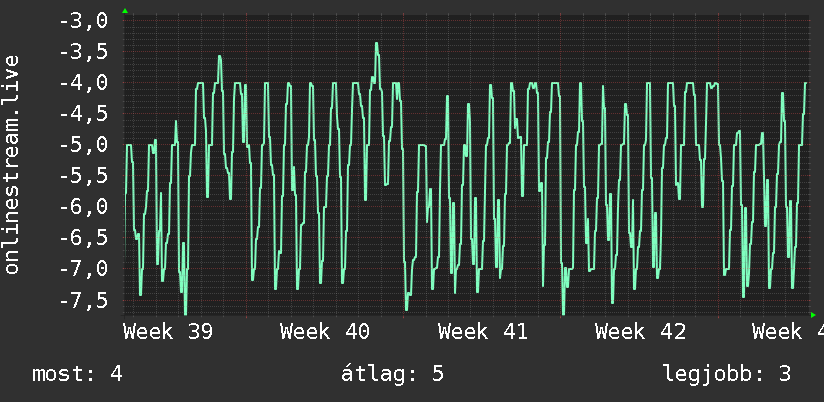
Task: Select the '-6,5' y-axis value
Action: point(83,238)
